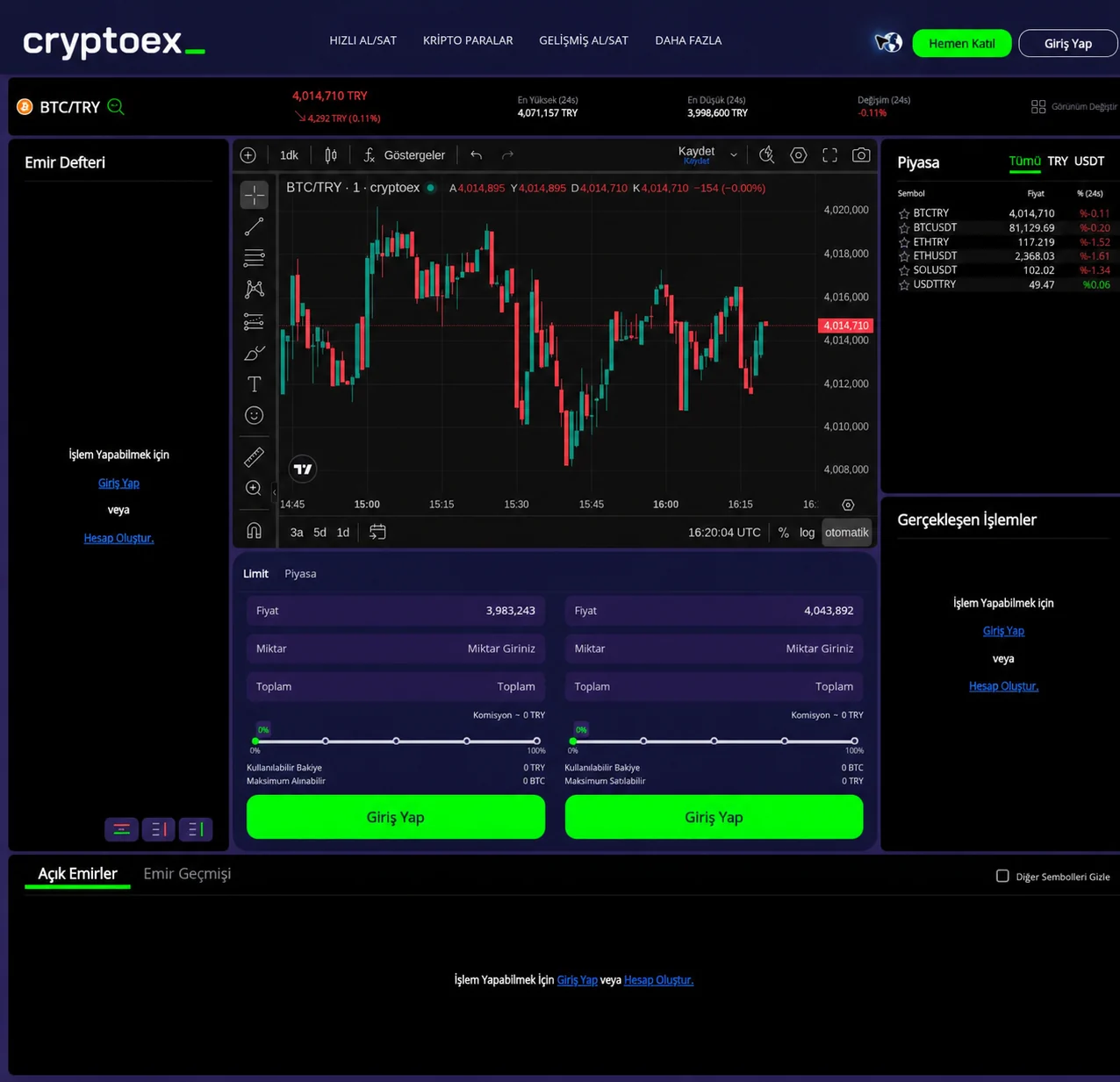Click the sell Miktar input field
Image resolution: width=1120 pixels, height=1082 pixels.
pyautogui.click(x=714, y=648)
